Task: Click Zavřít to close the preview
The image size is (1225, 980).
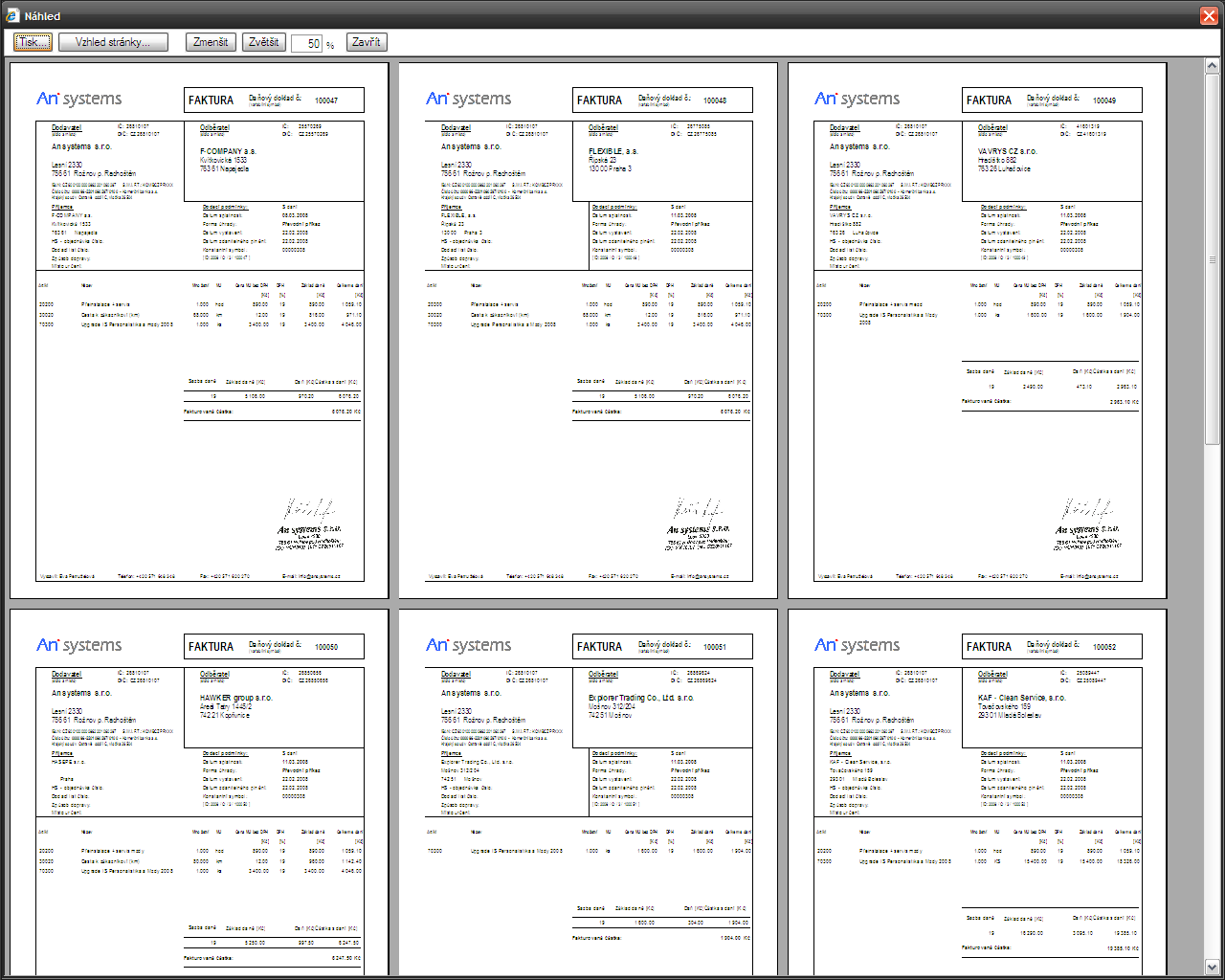Action: tap(367, 42)
